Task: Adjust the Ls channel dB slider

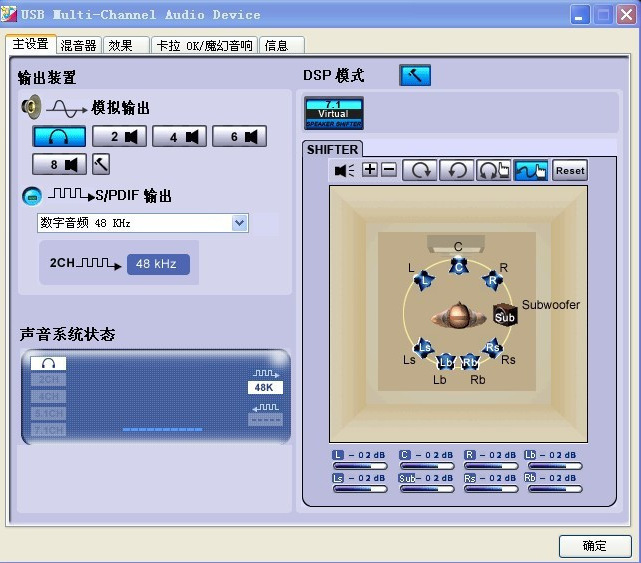Action: 360,489
